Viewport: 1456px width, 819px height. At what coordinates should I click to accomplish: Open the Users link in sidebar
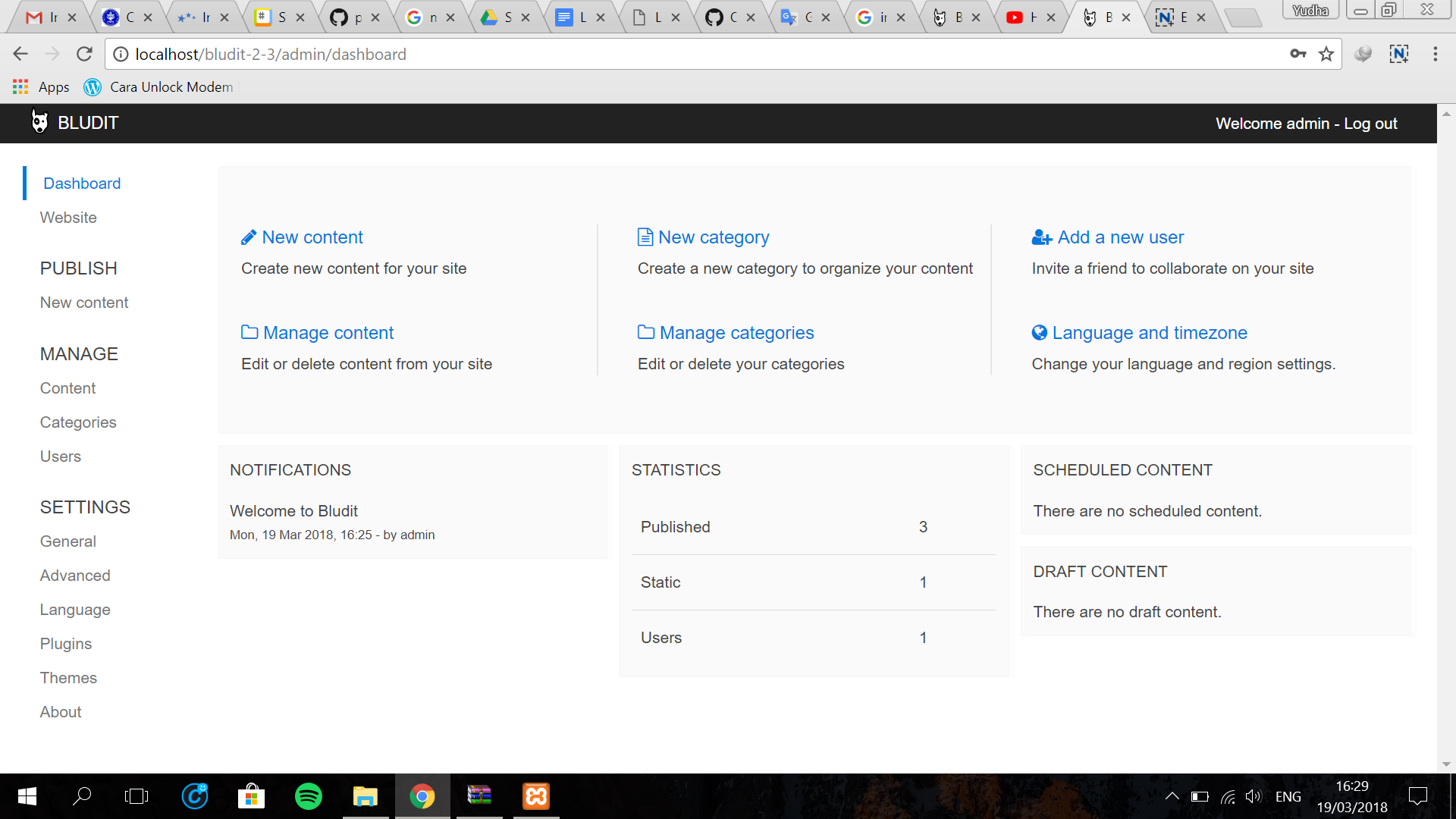tap(61, 457)
